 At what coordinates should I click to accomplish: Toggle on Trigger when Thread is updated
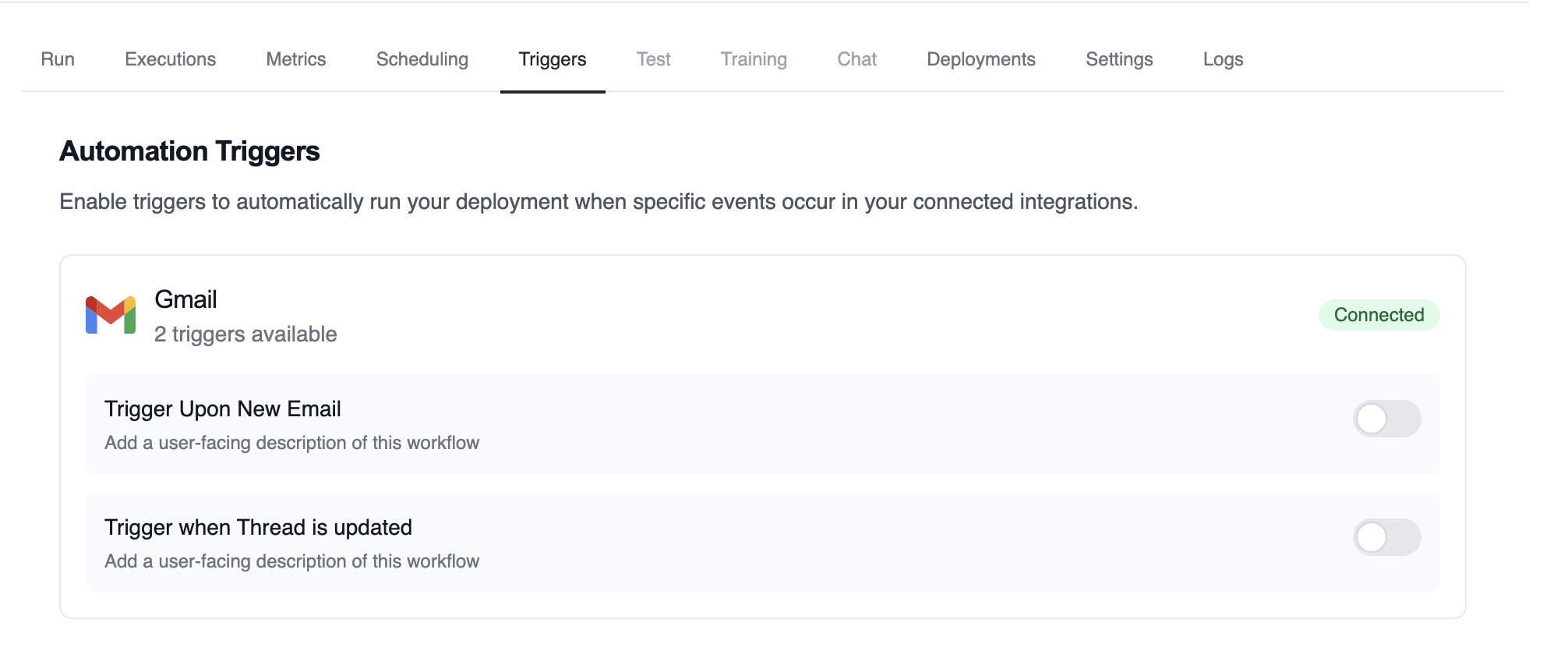1386,538
